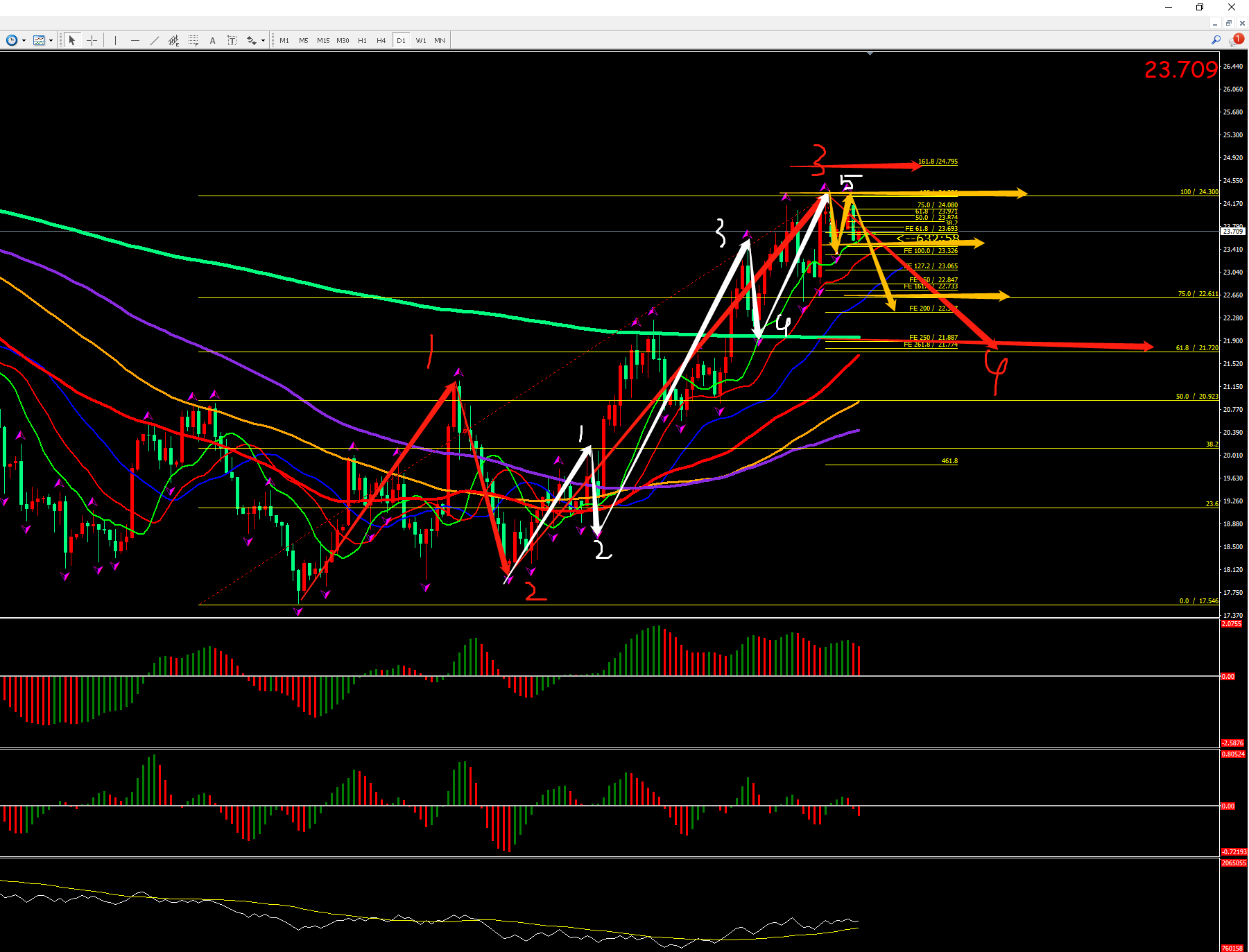The image size is (1249, 952).
Task: Pick the trendline drawing tool
Action: (x=154, y=41)
